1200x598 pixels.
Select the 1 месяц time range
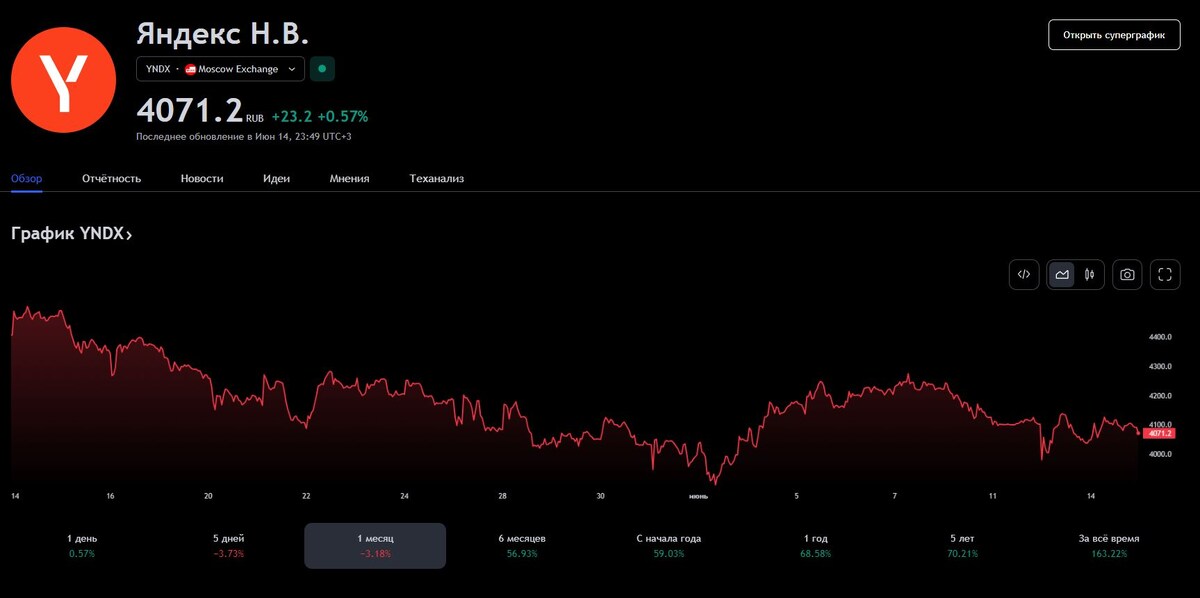375,545
